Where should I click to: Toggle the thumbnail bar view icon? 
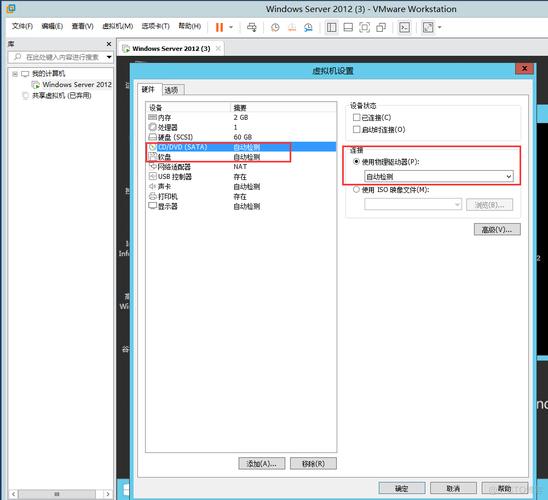tap(348, 27)
